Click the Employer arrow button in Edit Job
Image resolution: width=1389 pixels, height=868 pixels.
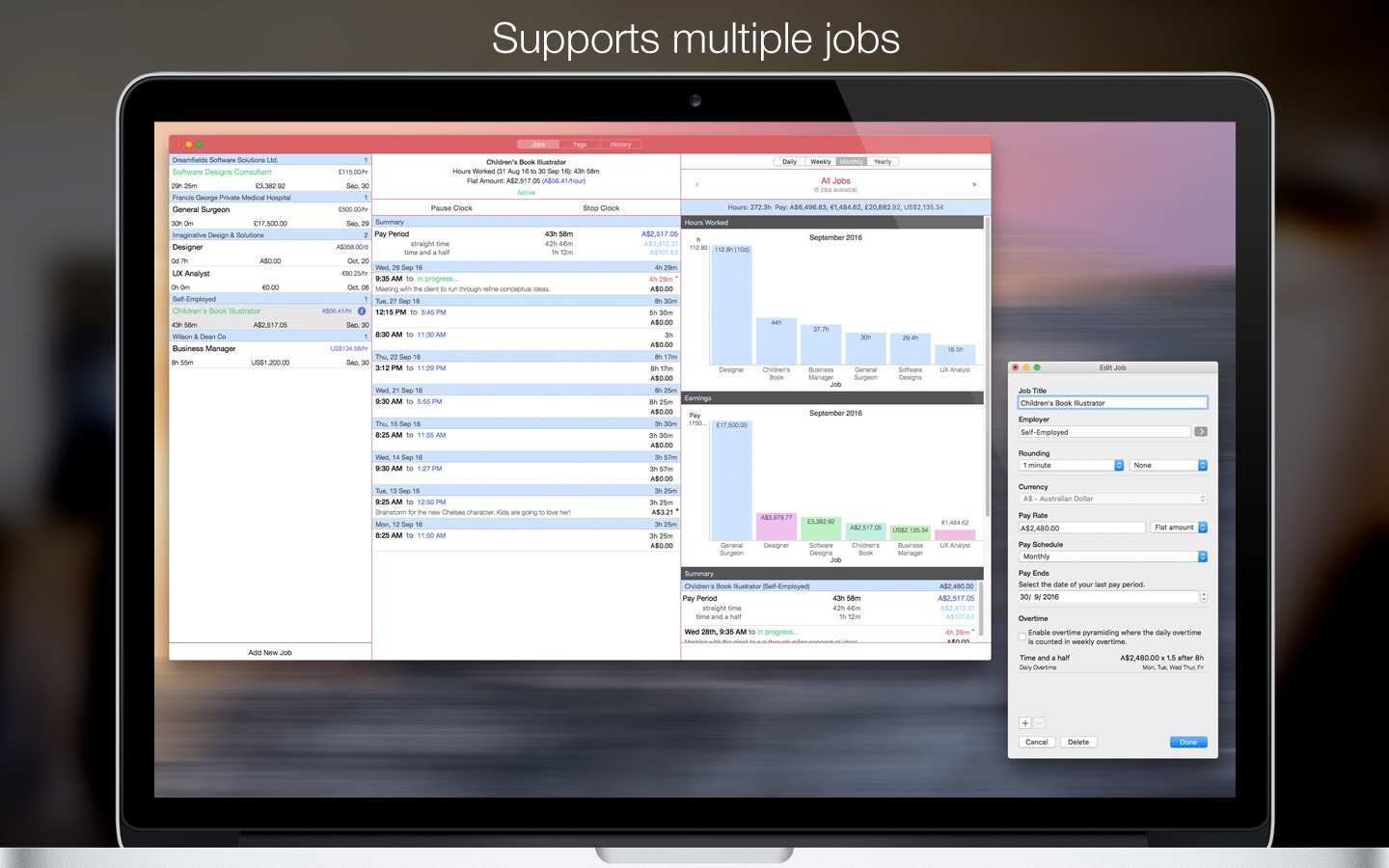click(x=1201, y=432)
